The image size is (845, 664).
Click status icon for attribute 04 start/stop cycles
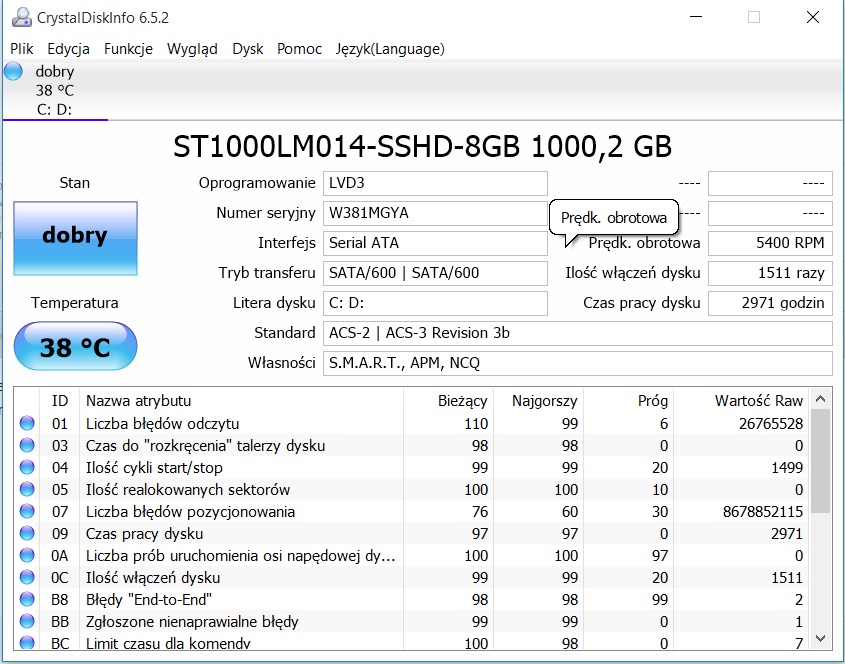(27, 468)
